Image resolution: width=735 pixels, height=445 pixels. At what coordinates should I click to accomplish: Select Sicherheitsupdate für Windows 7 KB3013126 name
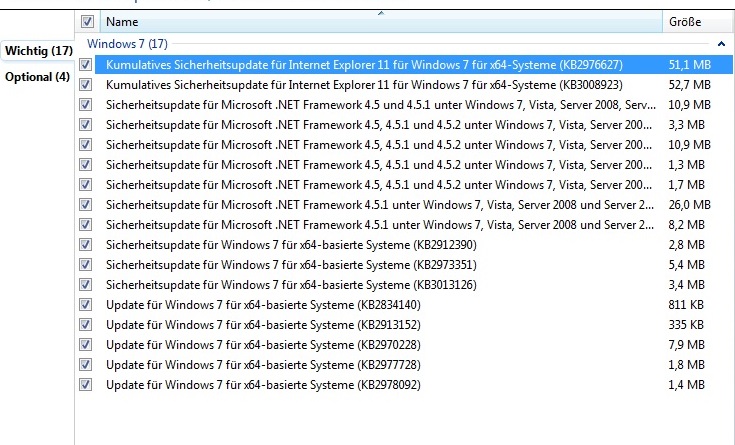point(291,285)
